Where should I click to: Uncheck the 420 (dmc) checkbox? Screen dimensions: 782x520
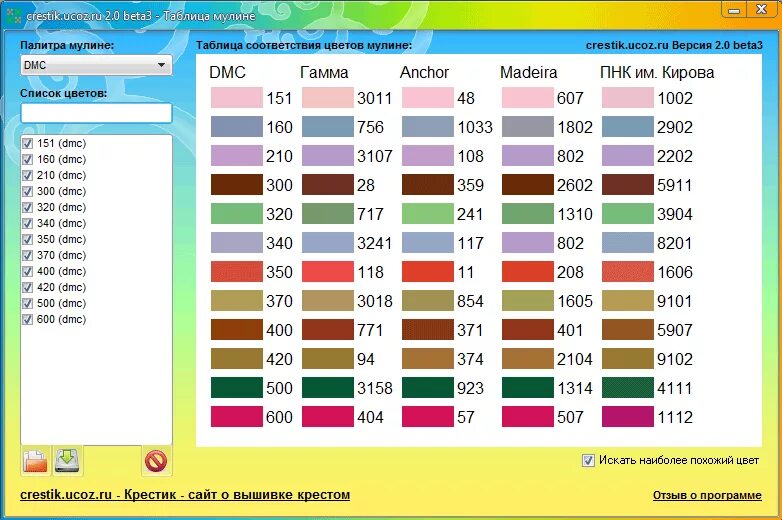tap(27, 287)
